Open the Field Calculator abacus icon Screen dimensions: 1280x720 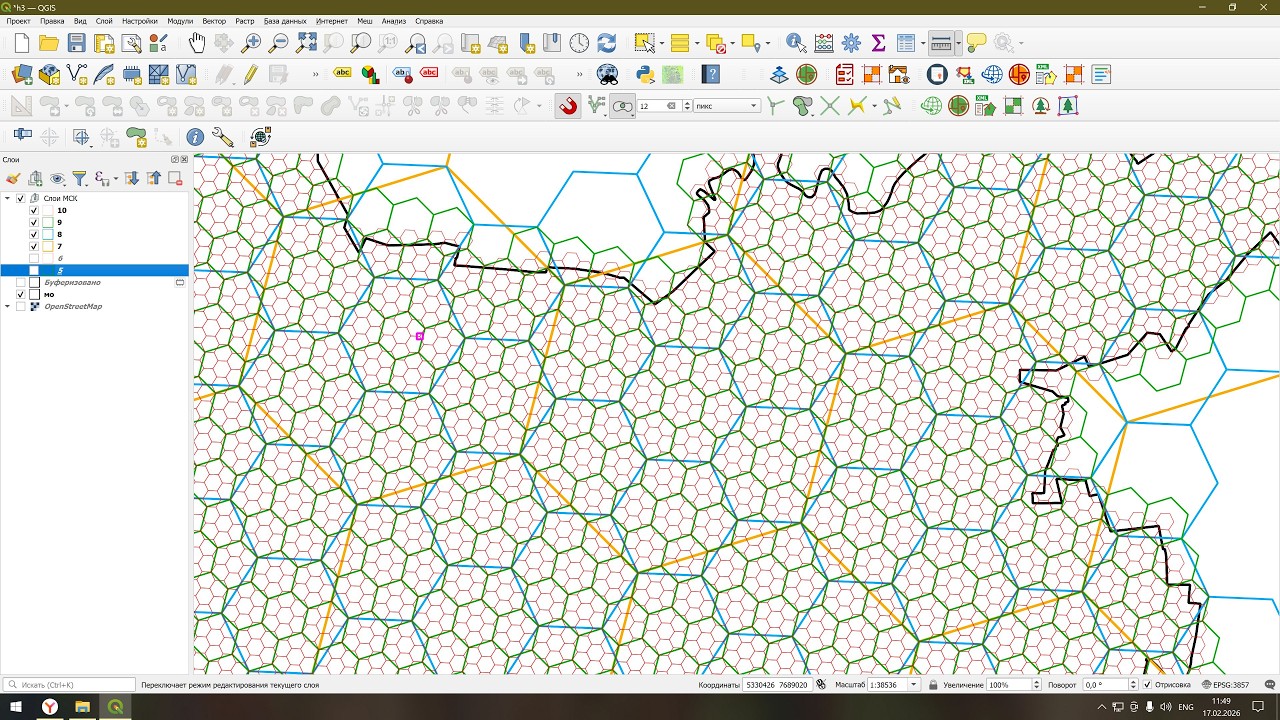click(x=824, y=43)
